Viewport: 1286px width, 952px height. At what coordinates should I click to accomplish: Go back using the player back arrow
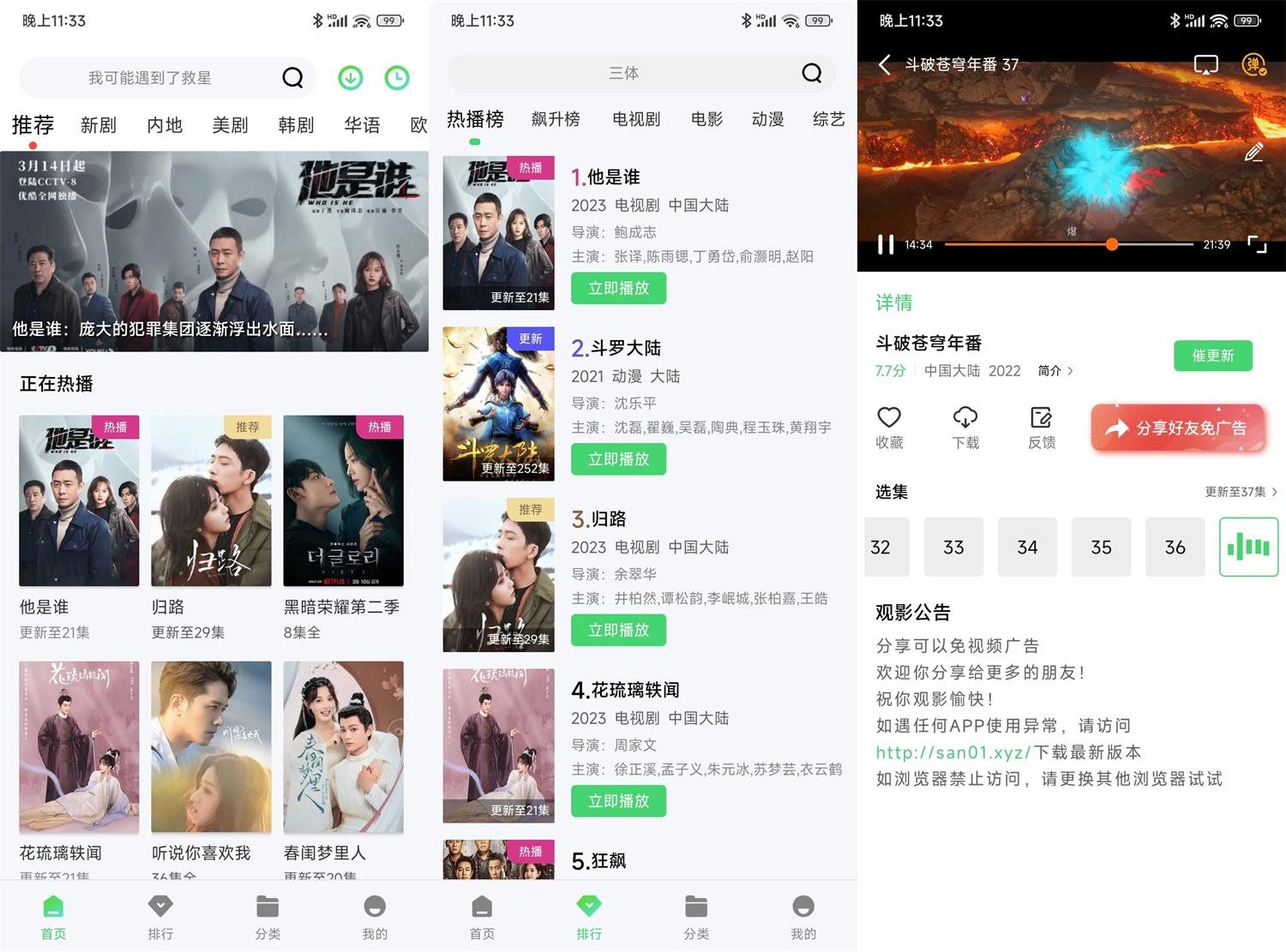(885, 64)
